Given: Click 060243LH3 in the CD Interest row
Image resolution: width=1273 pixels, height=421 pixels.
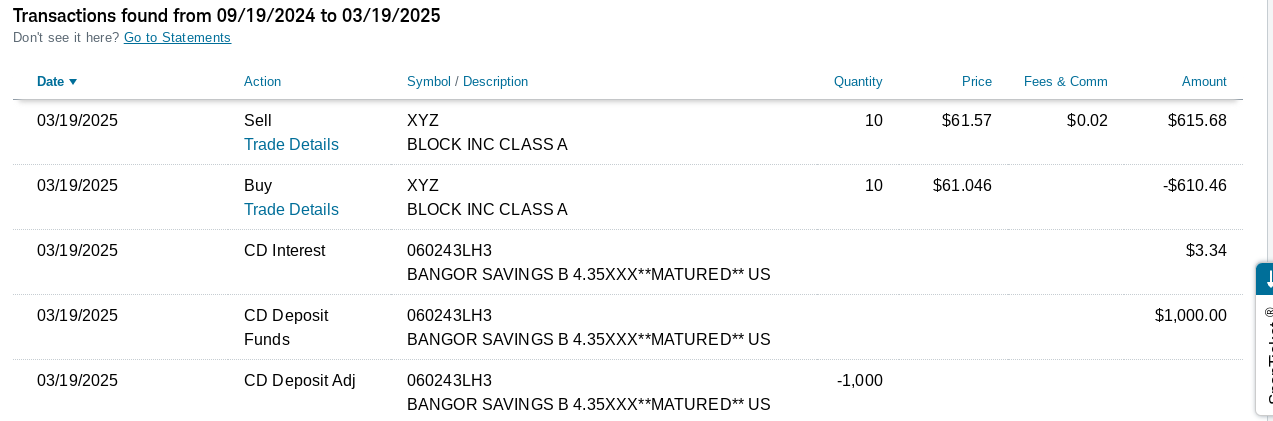Looking at the screenshot, I should pos(449,251).
